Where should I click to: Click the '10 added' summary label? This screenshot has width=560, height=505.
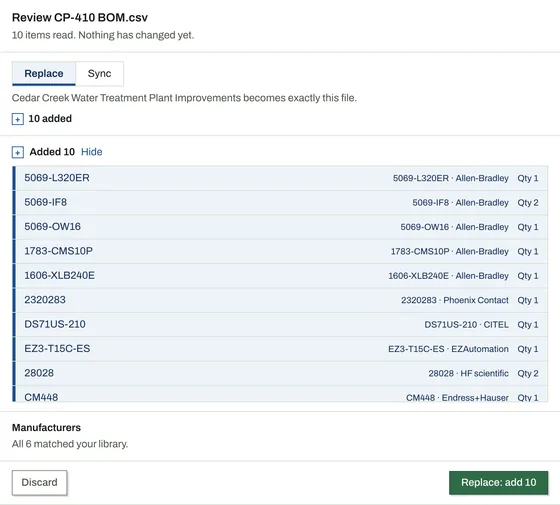[50, 119]
